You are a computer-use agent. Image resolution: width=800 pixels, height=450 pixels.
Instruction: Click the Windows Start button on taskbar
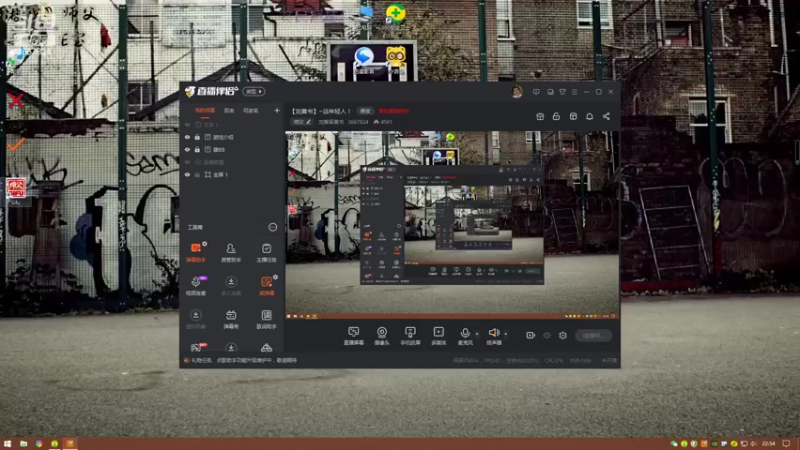(x=7, y=444)
